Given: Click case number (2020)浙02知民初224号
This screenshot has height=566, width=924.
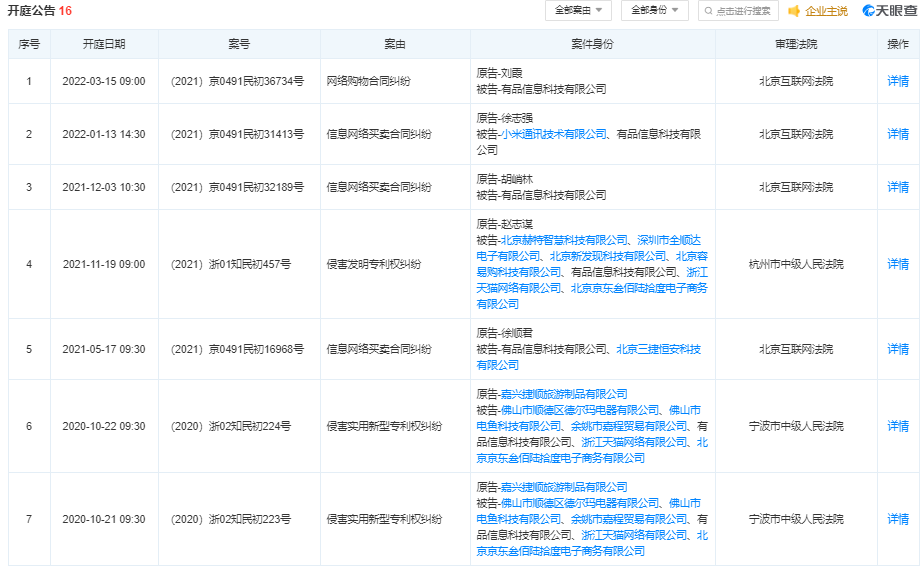Looking at the screenshot, I should click(231, 426).
